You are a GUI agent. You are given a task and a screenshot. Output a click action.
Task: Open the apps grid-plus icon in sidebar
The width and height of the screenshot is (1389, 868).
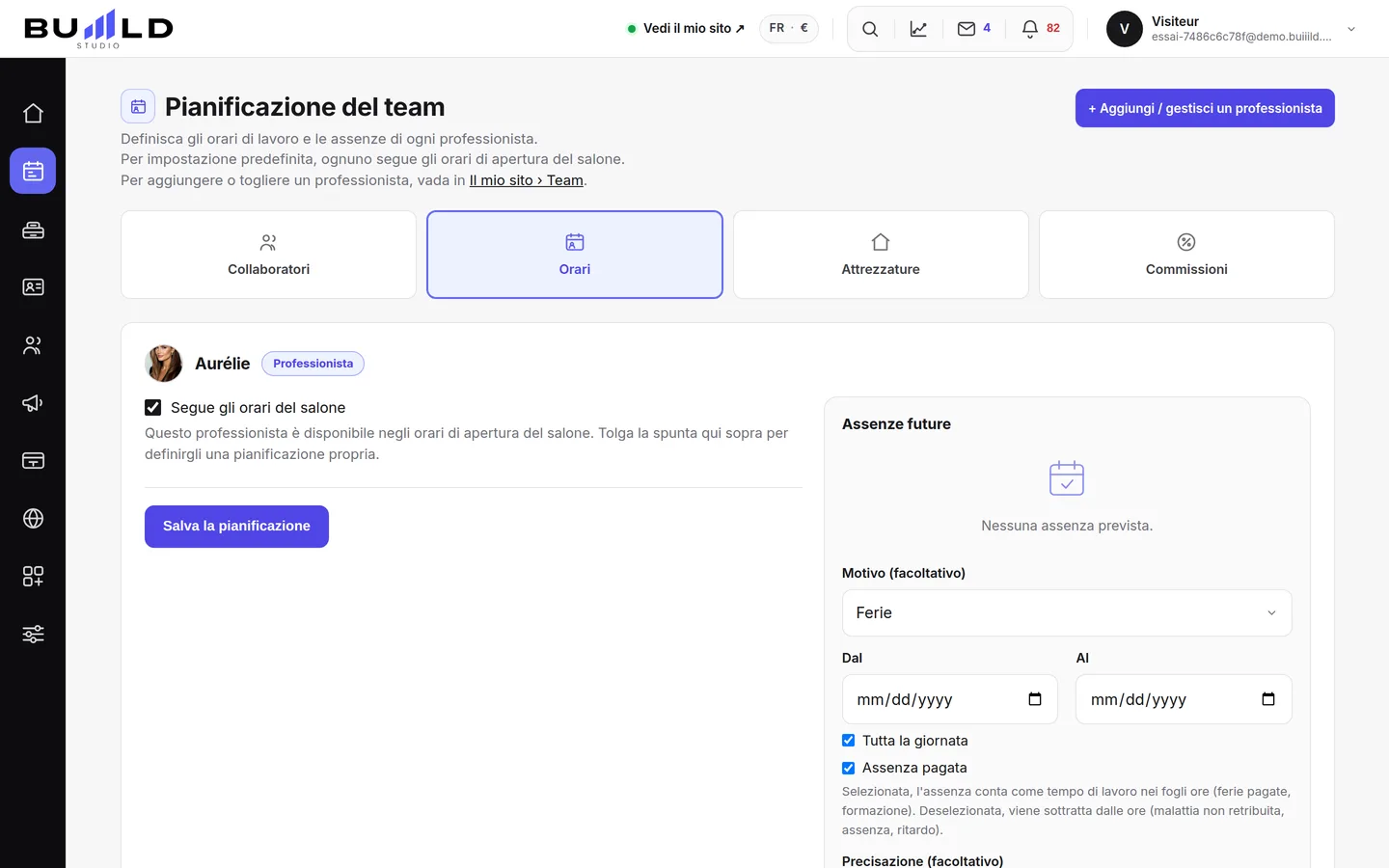click(33, 577)
